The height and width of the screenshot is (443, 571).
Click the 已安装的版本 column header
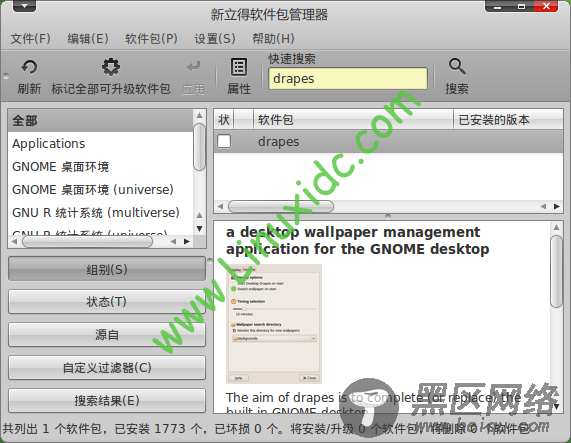[508, 119]
